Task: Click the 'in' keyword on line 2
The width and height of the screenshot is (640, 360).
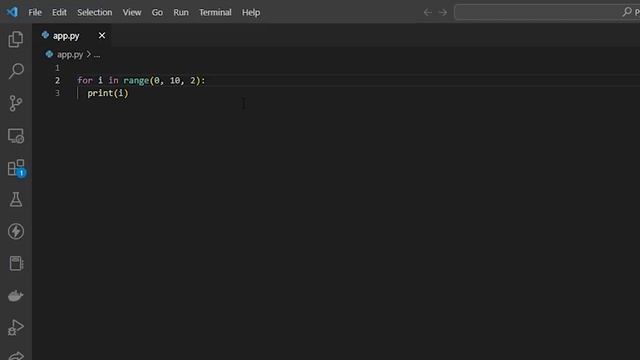Action: click(113, 80)
